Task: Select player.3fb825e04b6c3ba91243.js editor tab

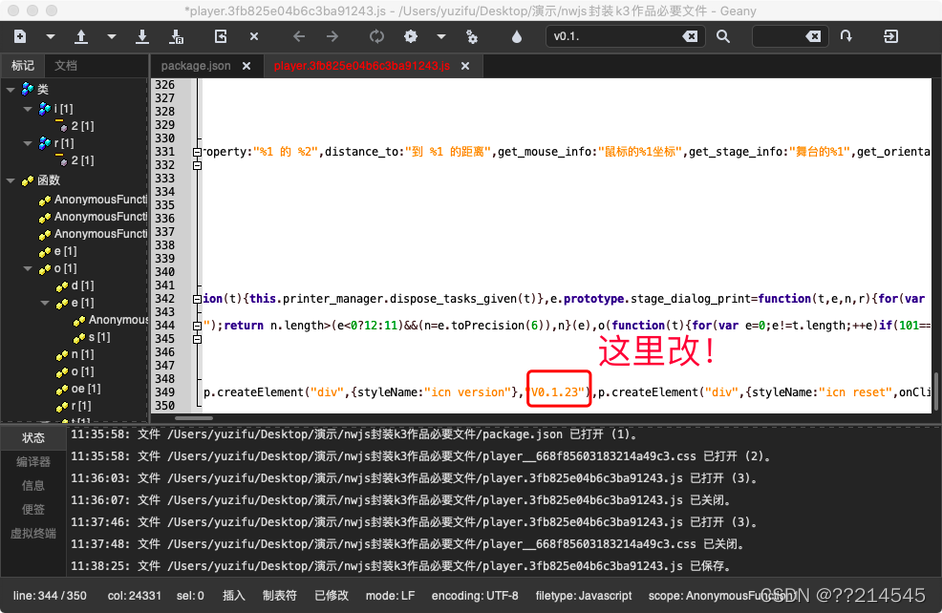Action: pos(362,66)
